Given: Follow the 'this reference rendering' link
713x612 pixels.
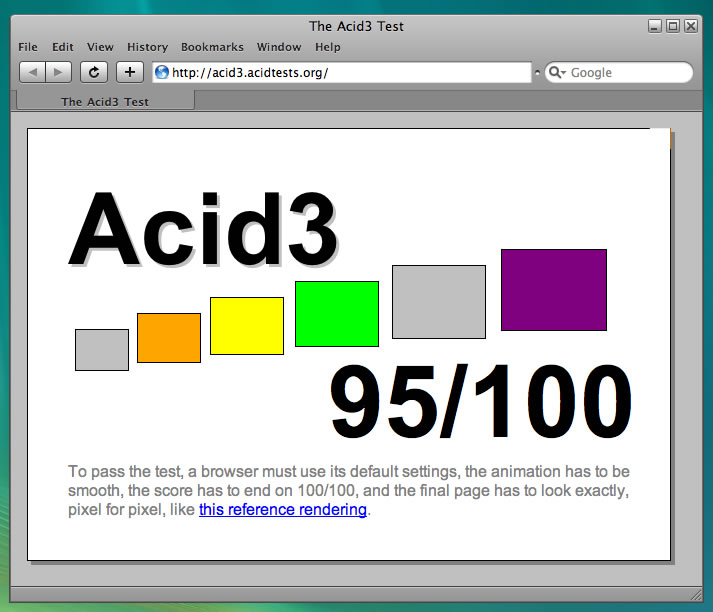Looking at the screenshot, I should (x=283, y=510).
